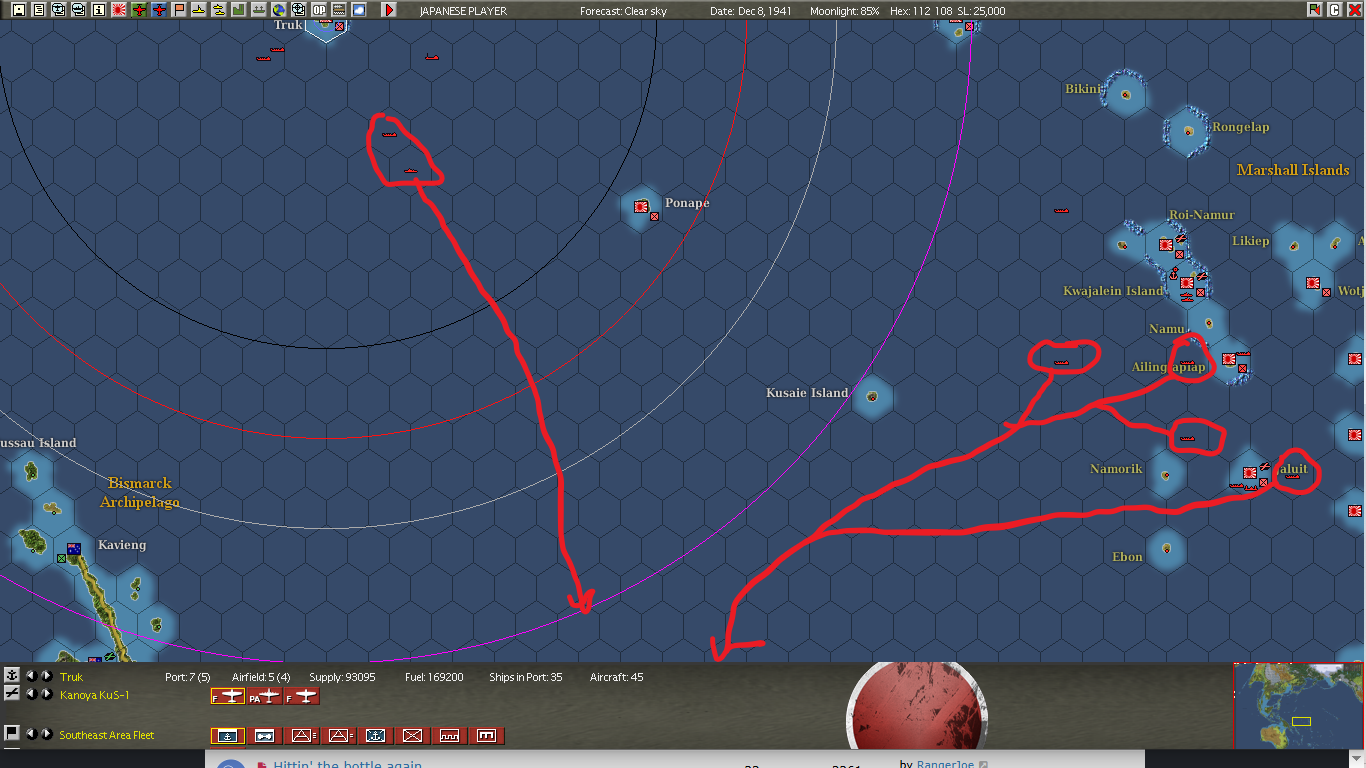Select the PA air group icon
This screenshot has height=768, width=1366.
pos(265,696)
